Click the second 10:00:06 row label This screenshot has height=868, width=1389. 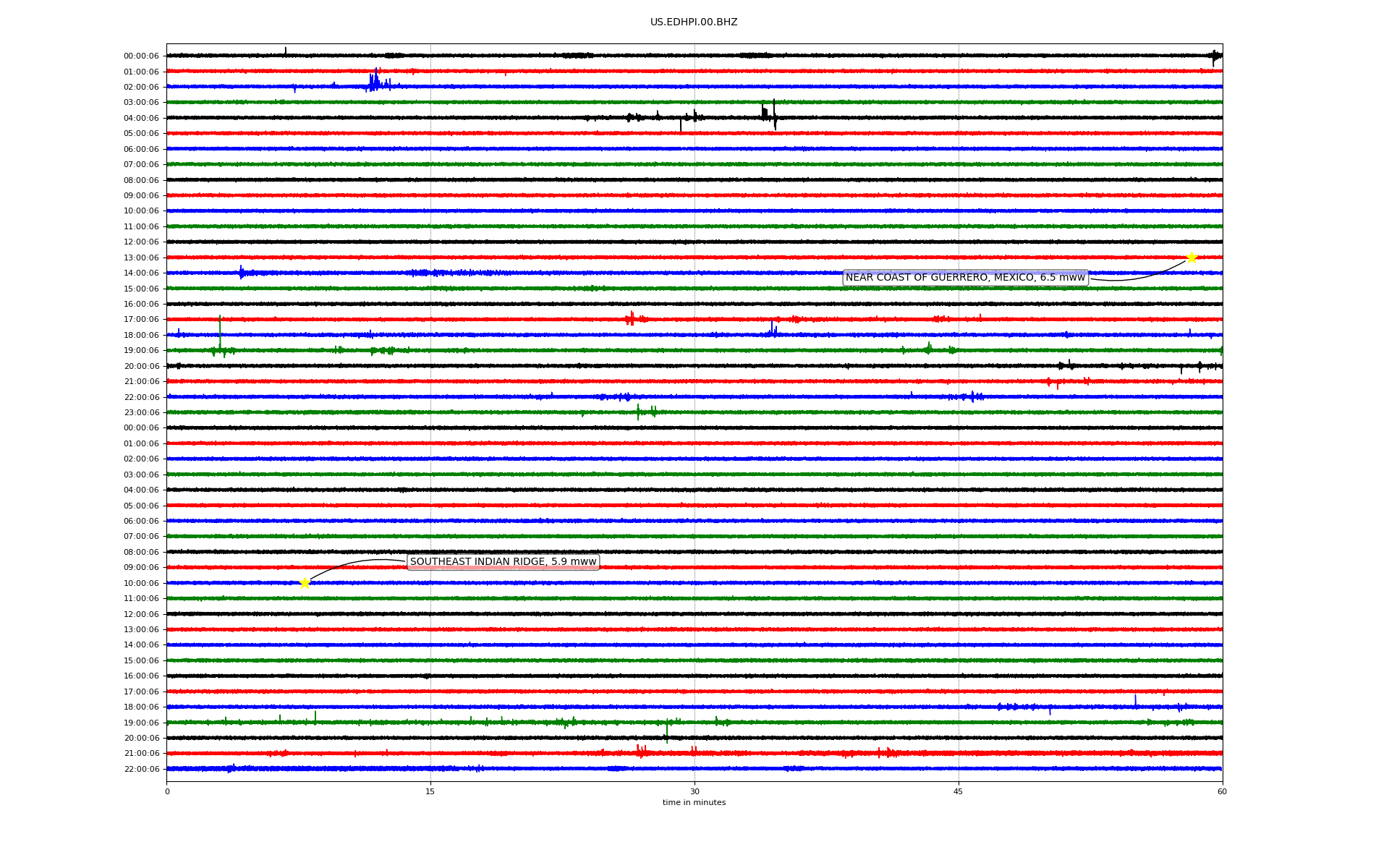[141, 584]
